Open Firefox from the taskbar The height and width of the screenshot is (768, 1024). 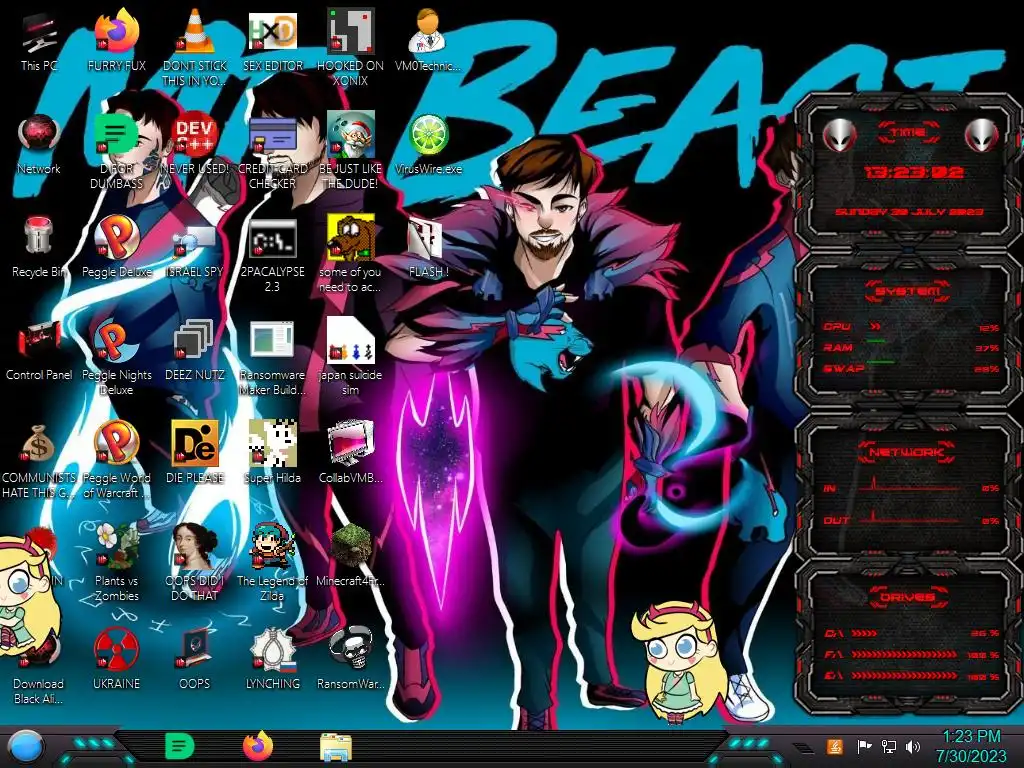[x=258, y=747]
